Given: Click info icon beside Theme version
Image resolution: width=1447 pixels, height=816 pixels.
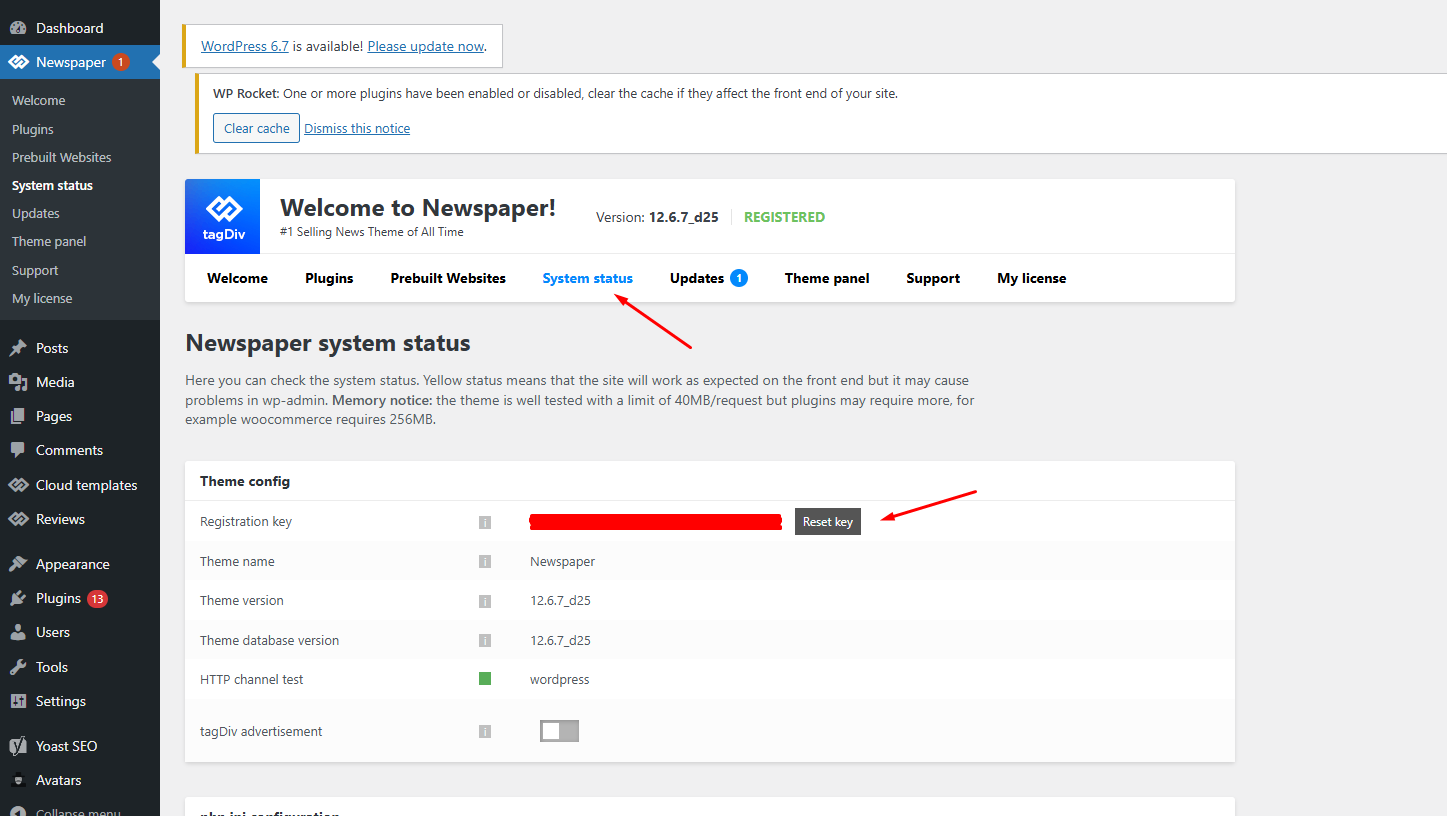Looking at the screenshot, I should click(485, 601).
